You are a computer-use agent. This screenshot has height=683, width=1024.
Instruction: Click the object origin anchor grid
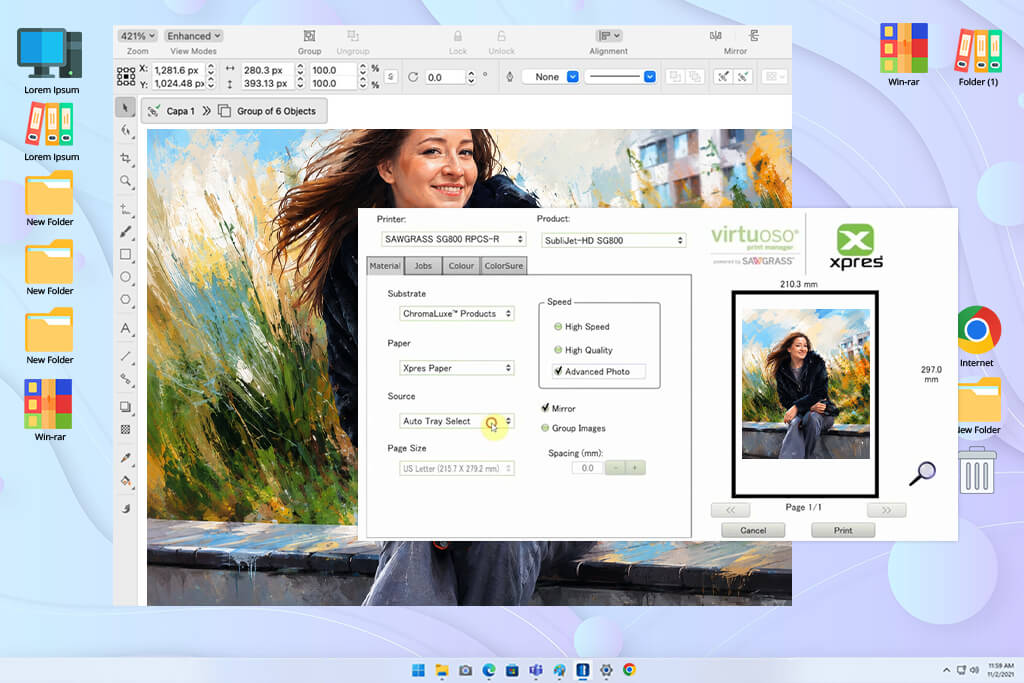click(126, 76)
